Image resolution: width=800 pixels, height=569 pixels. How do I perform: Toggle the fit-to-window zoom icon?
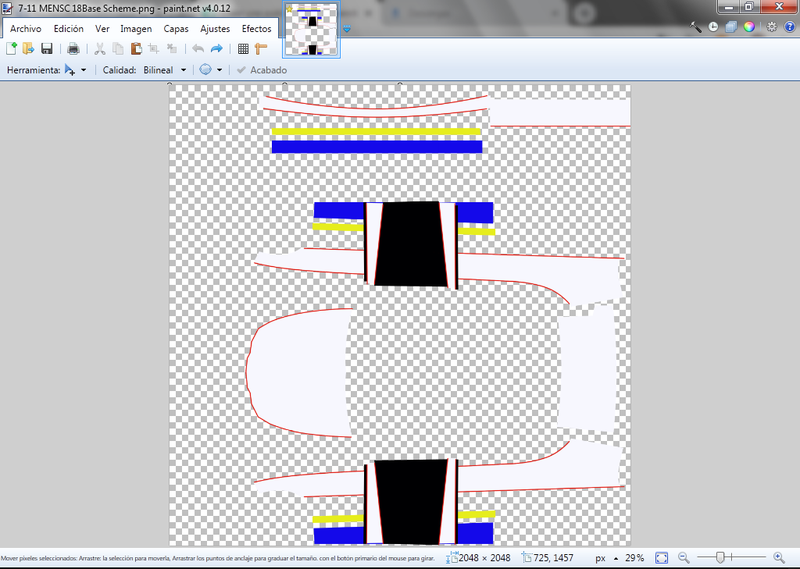661,558
